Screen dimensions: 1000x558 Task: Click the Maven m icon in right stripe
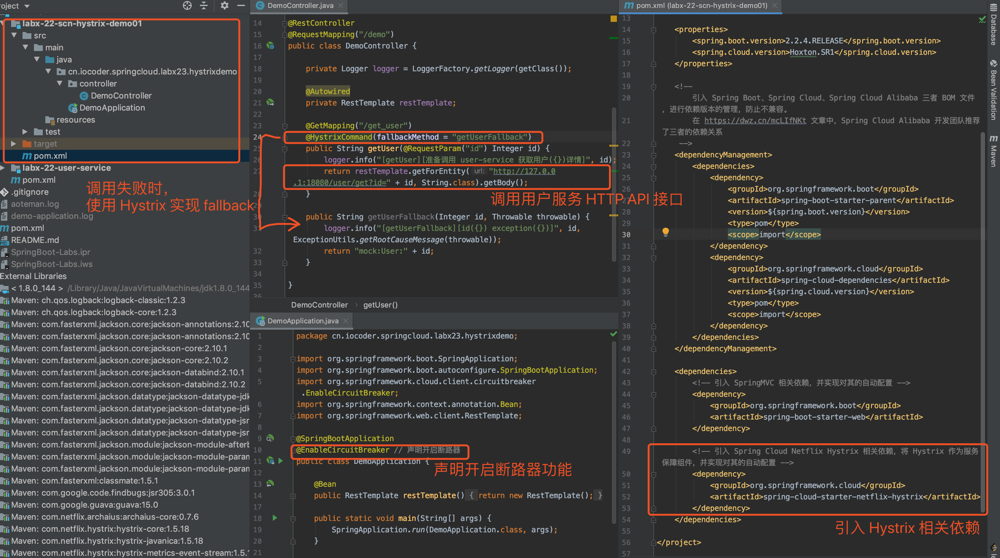tap(994, 138)
